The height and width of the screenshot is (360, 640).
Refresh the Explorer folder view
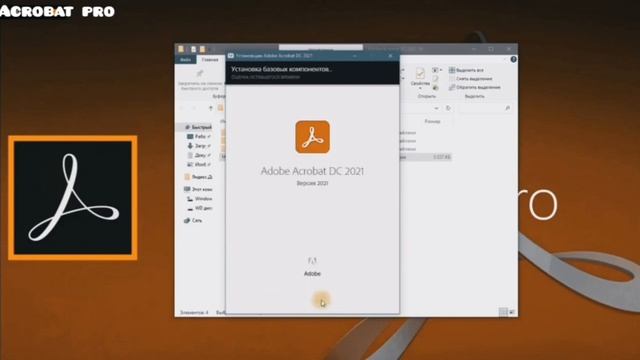tap(448, 108)
